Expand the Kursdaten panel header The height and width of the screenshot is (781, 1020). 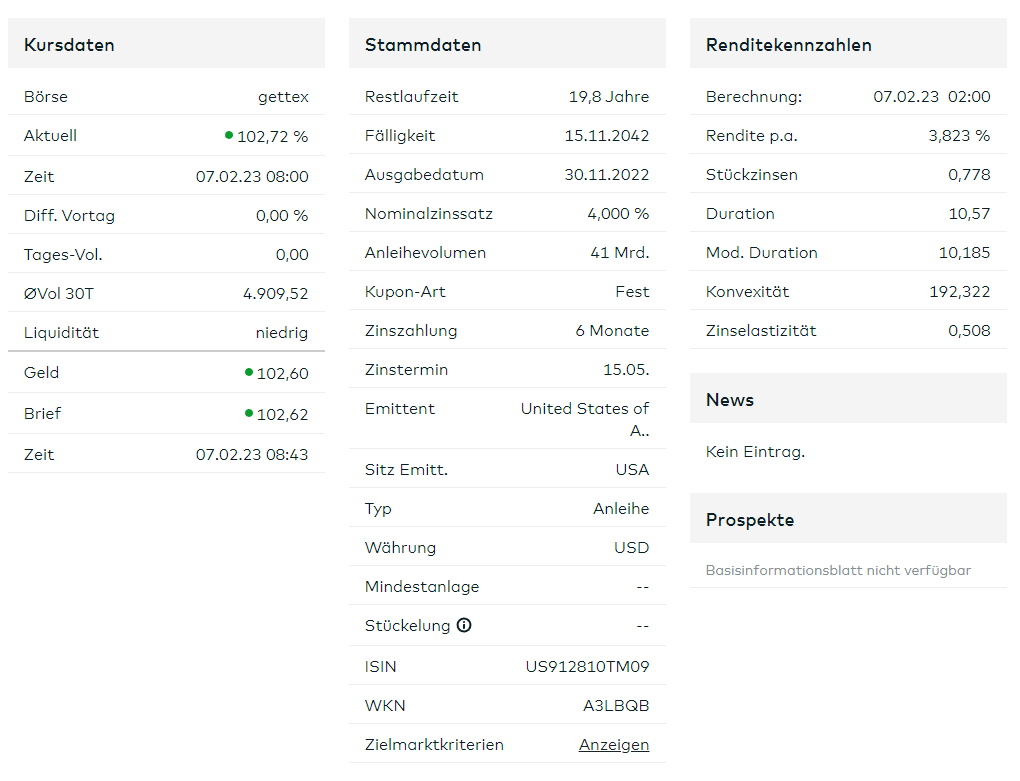click(70, 44)
